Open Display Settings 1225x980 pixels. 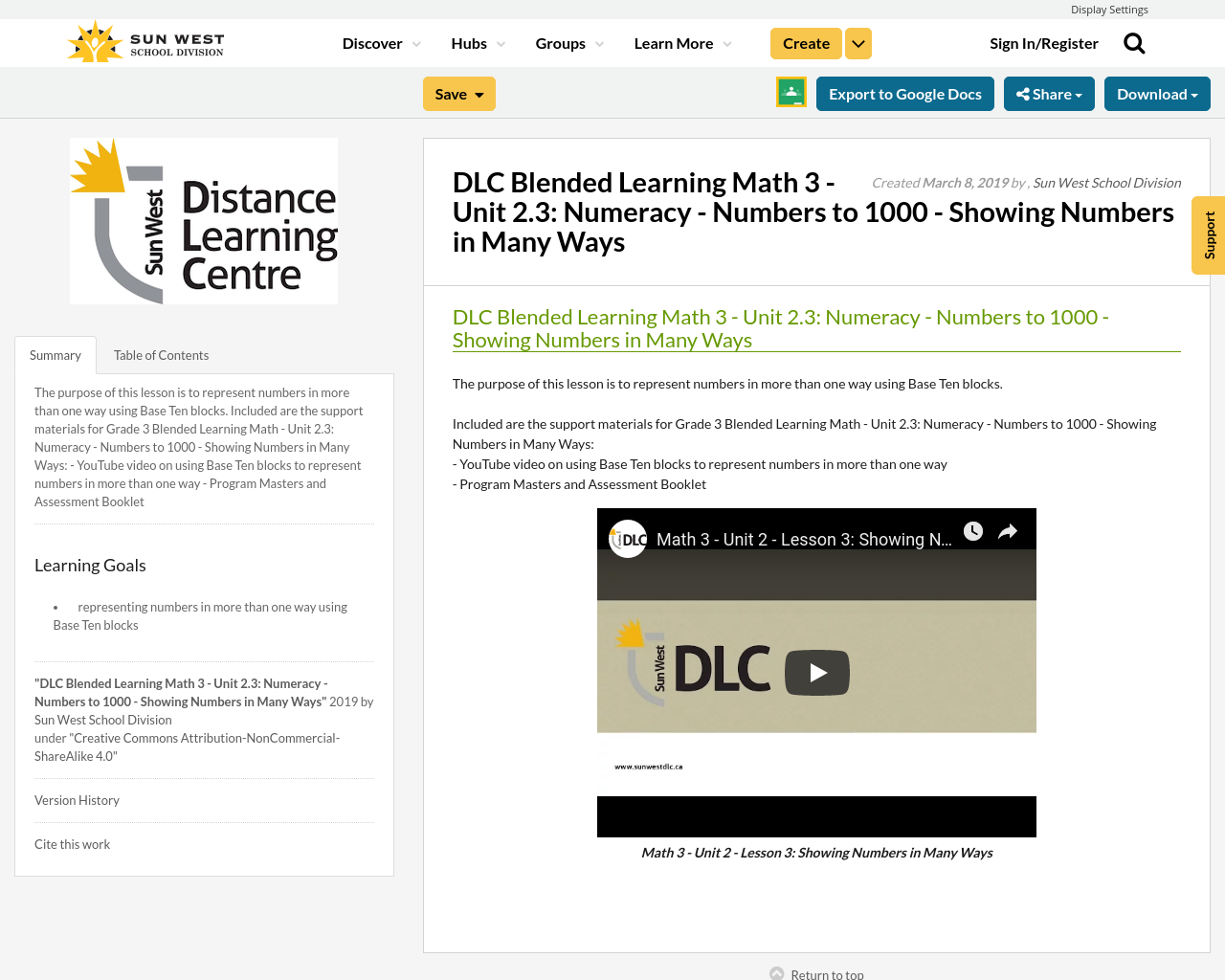(1109, 9)
